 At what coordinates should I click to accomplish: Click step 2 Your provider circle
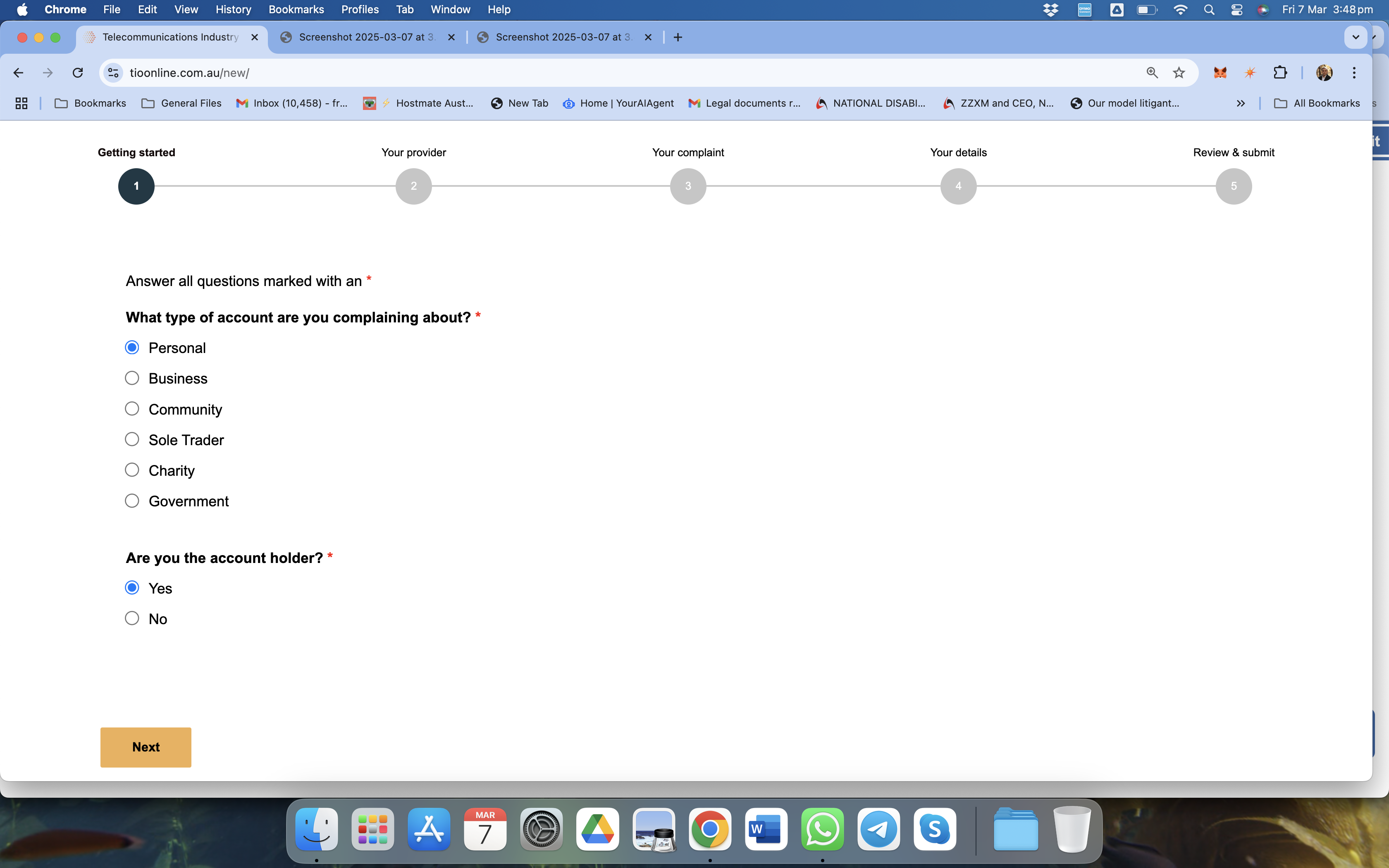[413, 186]
